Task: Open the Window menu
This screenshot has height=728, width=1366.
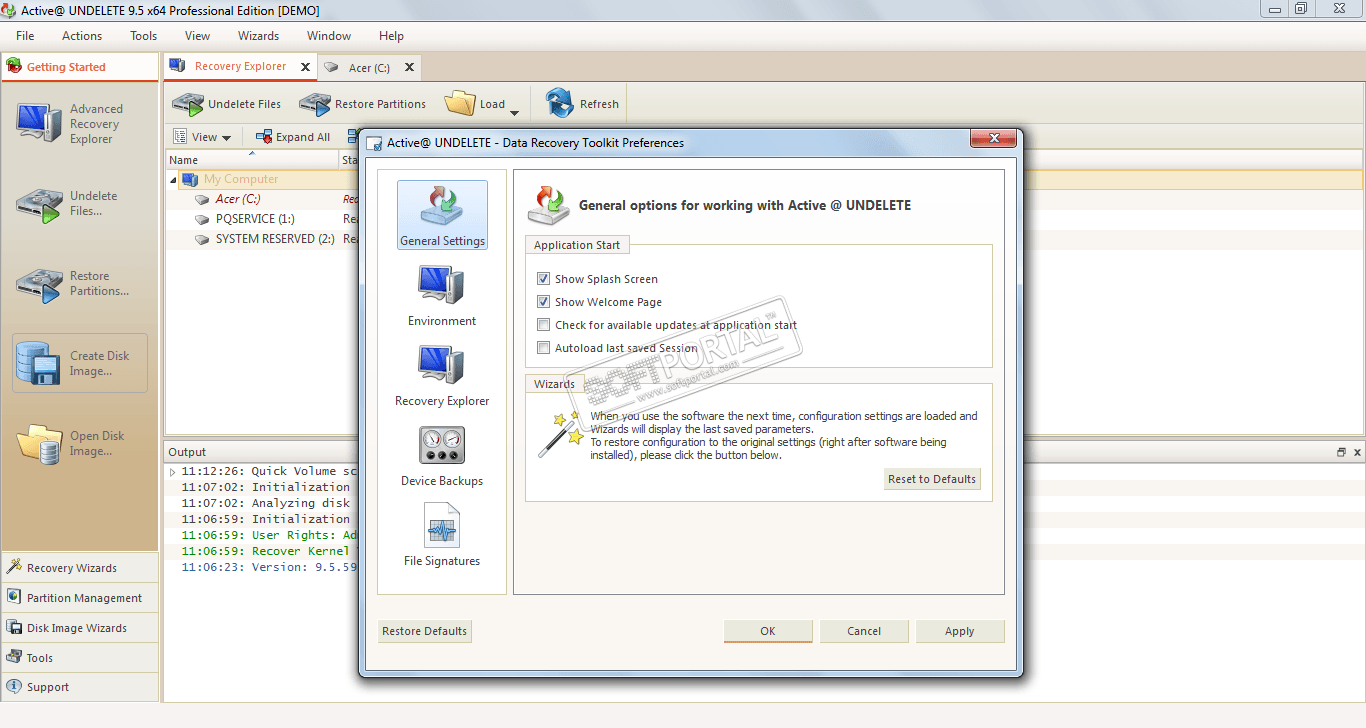Action: [329, 36]
